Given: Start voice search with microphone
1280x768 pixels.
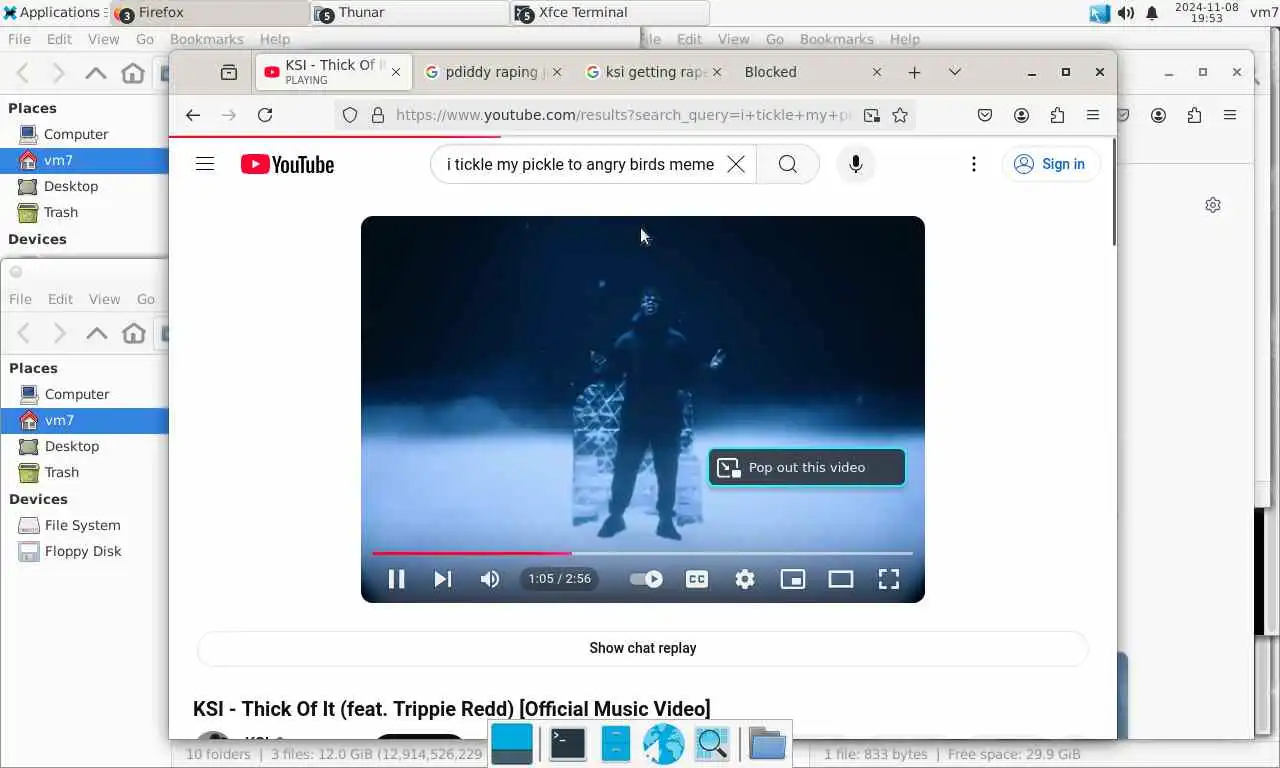Looking at the screenshot, I should click(x=856, y=164).
